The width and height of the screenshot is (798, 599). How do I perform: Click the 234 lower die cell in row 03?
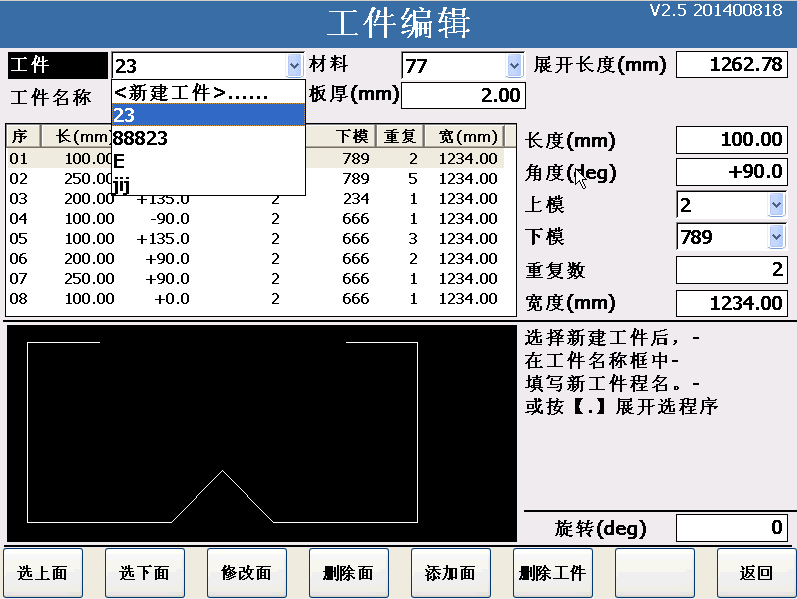(356, 198)
